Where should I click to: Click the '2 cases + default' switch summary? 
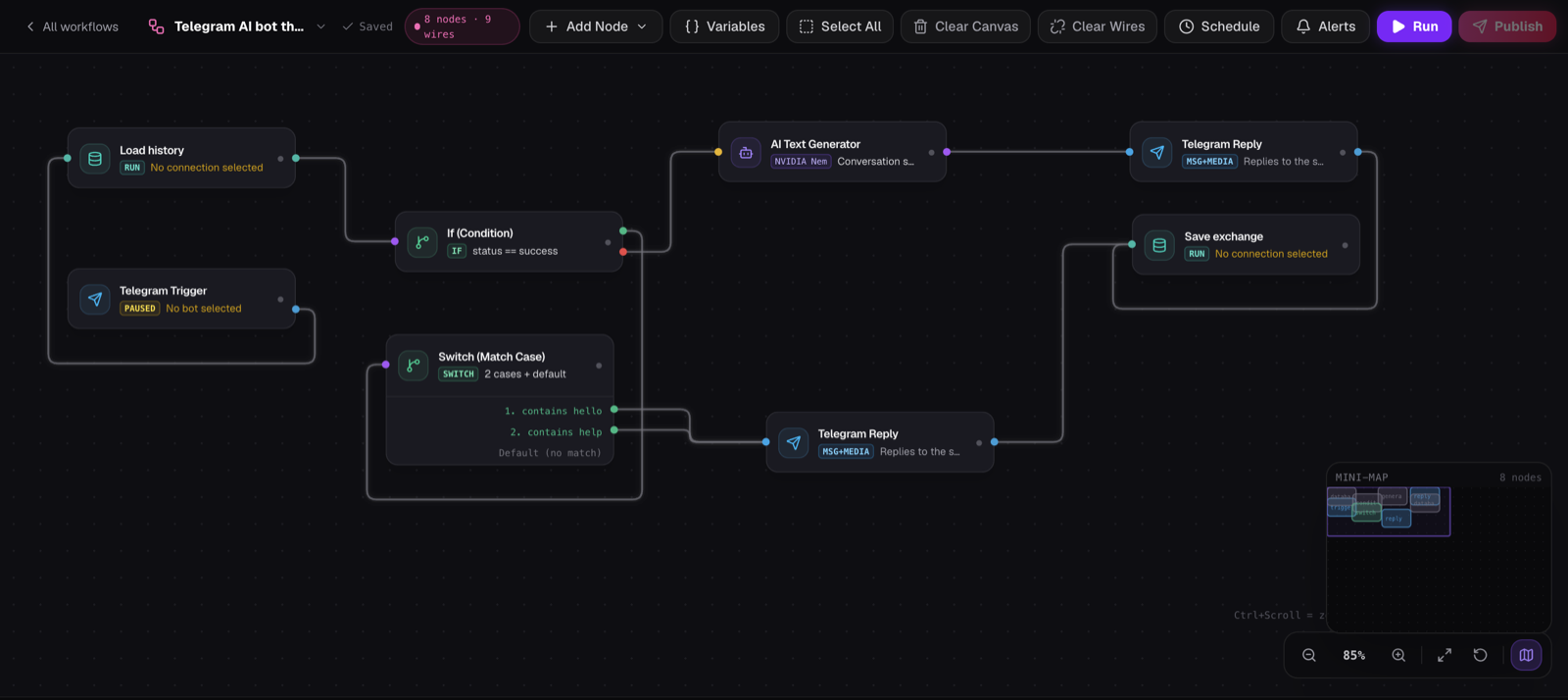coord(524,375)
